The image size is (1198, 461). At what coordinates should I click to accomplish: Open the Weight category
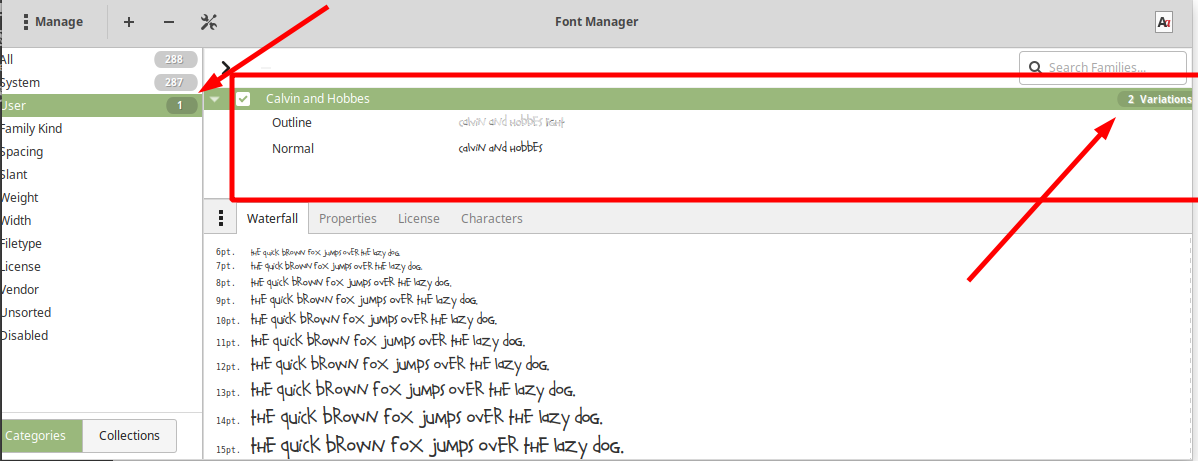[x=99, y=197]
